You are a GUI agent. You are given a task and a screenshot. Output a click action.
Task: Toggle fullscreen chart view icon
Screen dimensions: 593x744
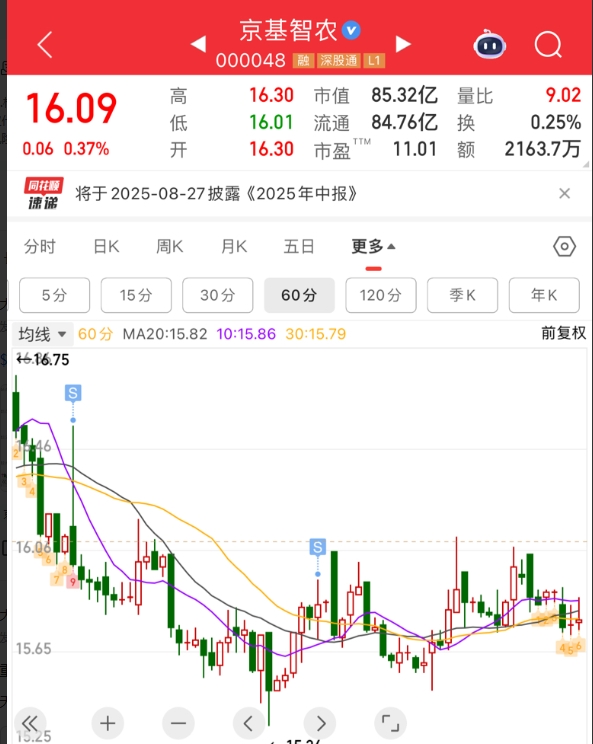click(x=390, y=723)
